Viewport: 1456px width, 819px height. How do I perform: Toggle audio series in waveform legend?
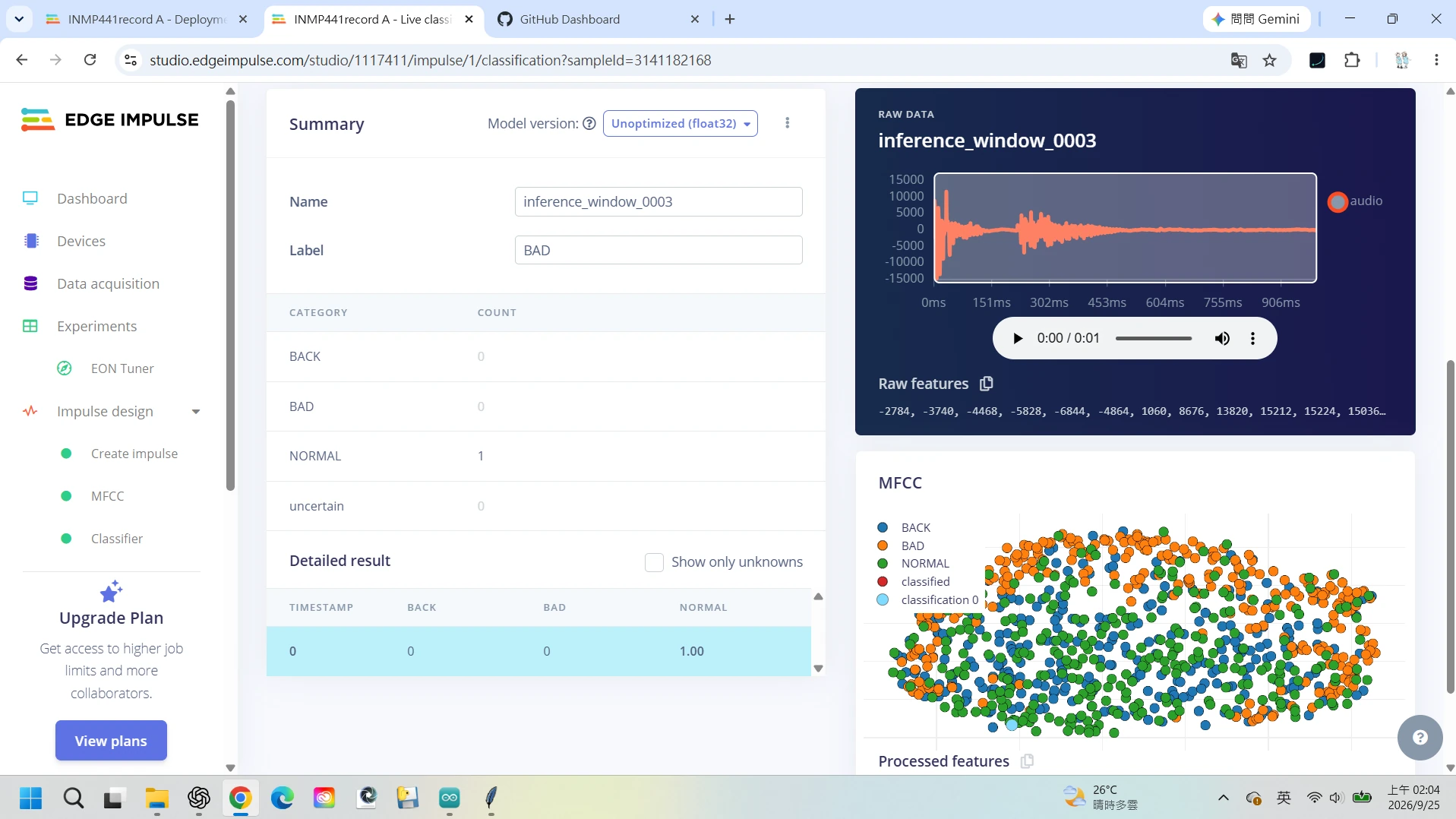[x=1355, y=201]
